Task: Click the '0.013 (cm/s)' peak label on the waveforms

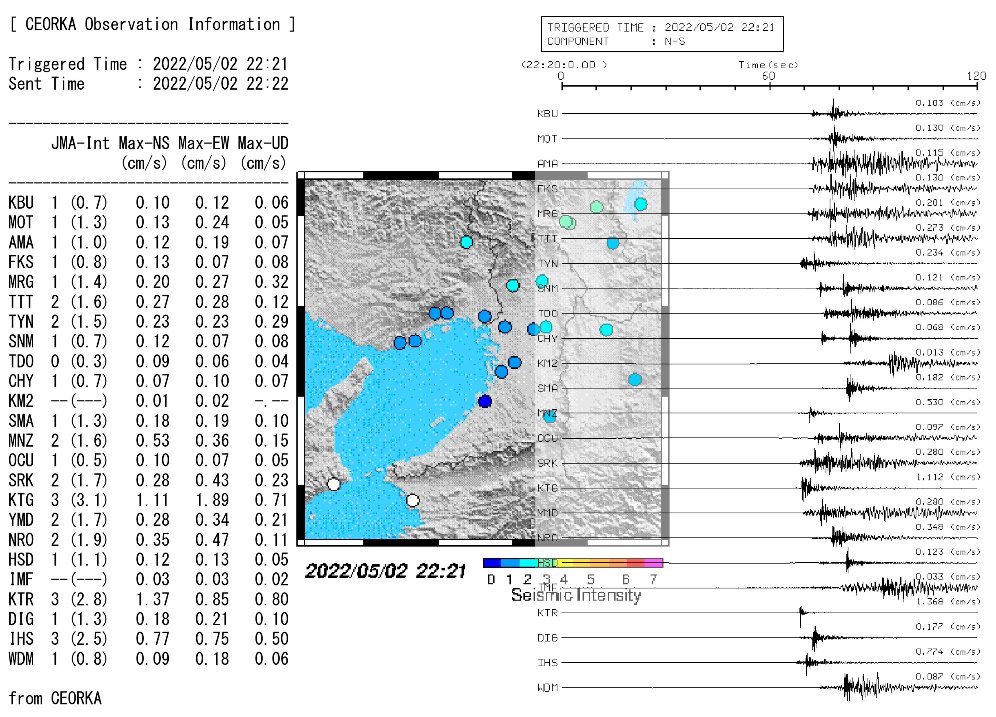Action: coord(948,352)
